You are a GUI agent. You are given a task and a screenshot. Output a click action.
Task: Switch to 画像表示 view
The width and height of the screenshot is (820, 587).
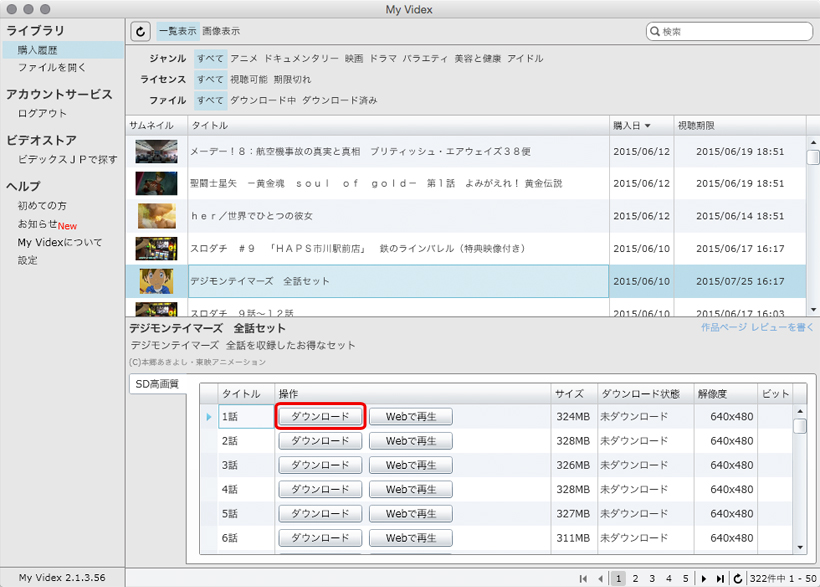221,31
